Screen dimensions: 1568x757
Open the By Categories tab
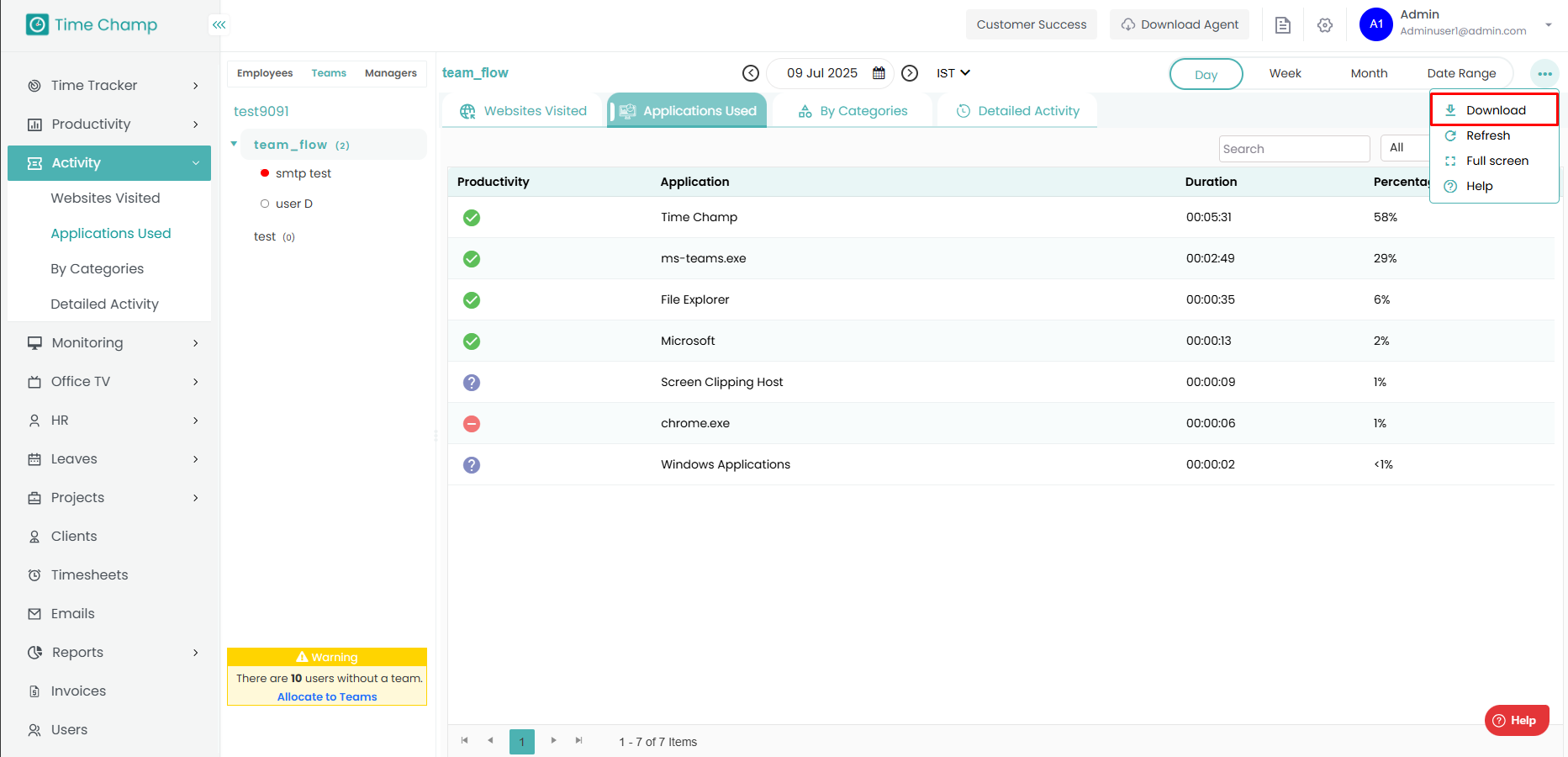tap(853, 111)
